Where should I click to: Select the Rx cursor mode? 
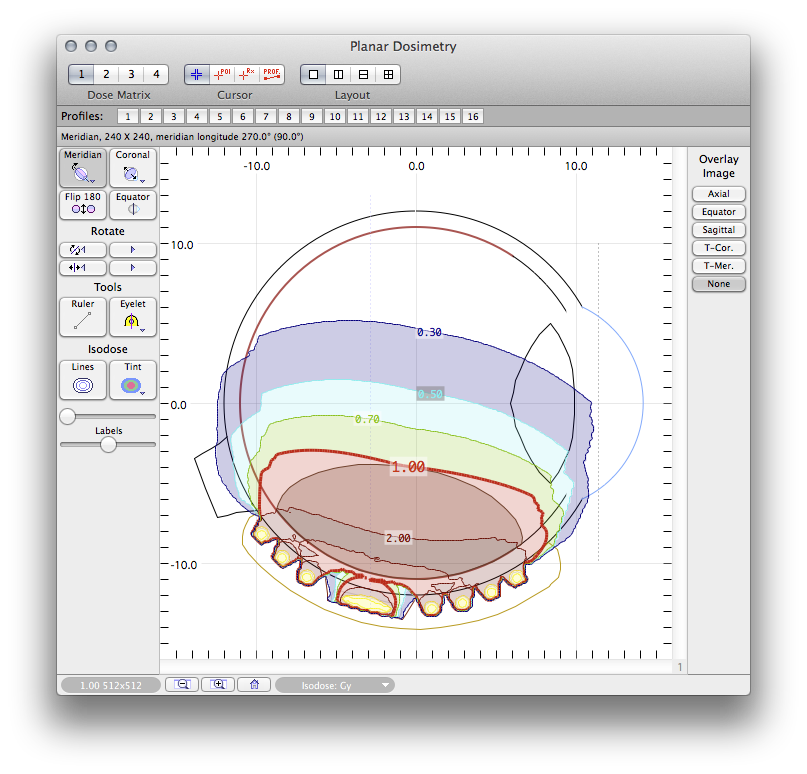click(246, 73)
